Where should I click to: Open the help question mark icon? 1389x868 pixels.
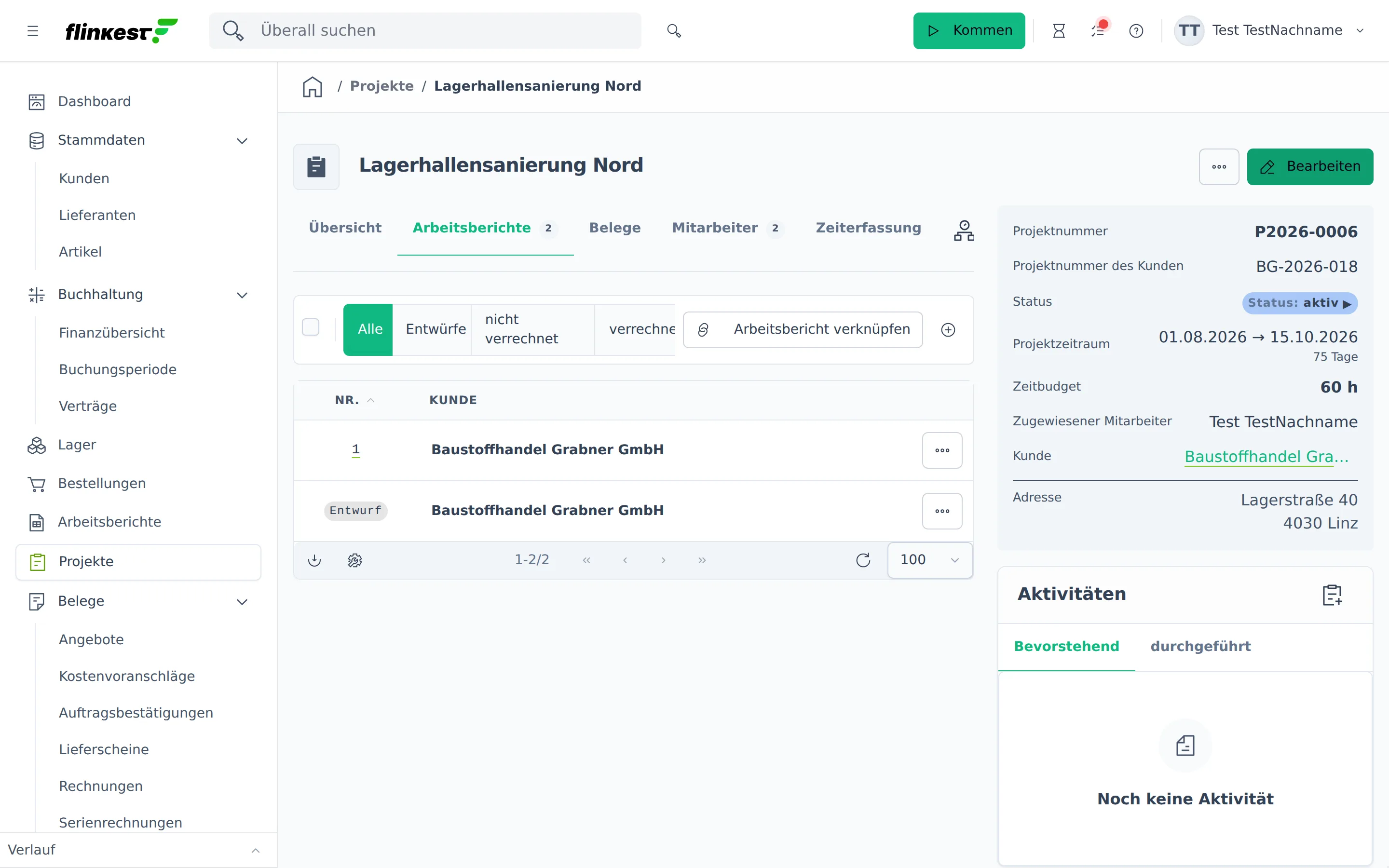tap(1136, 30)
